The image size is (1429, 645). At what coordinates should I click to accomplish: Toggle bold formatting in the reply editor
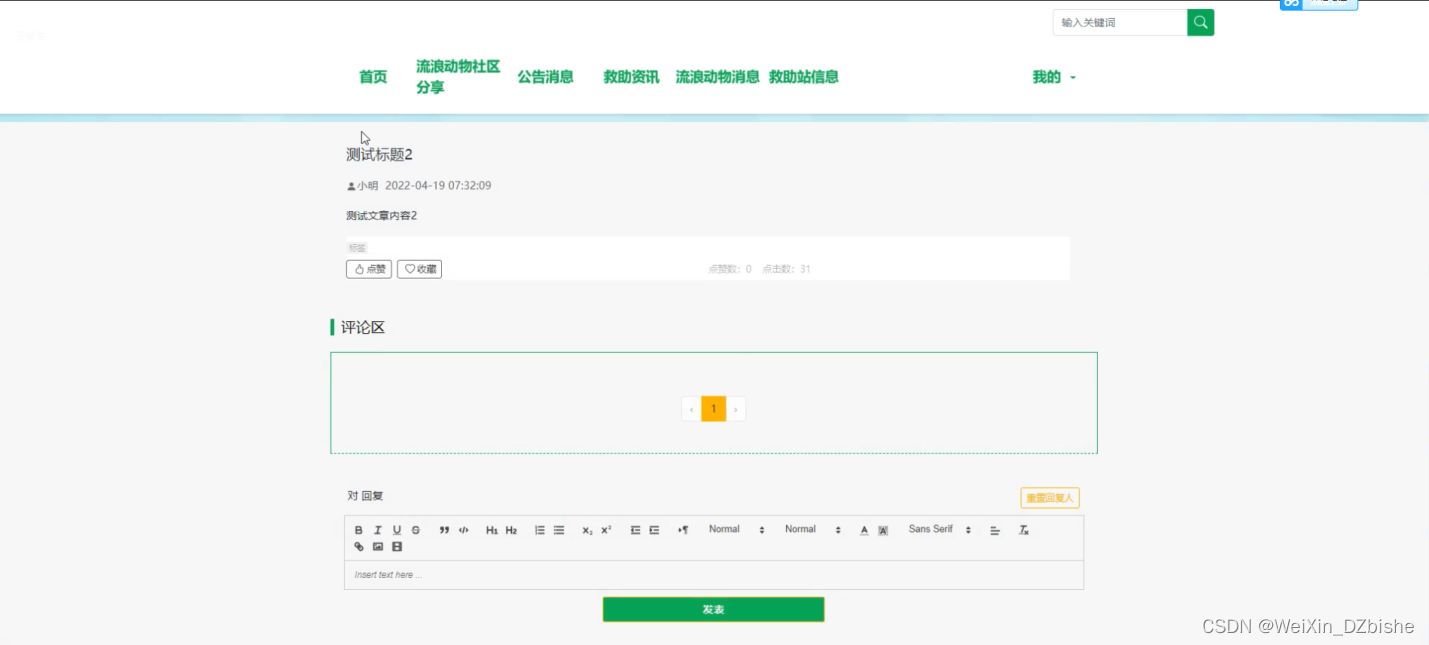click(359, 530)
